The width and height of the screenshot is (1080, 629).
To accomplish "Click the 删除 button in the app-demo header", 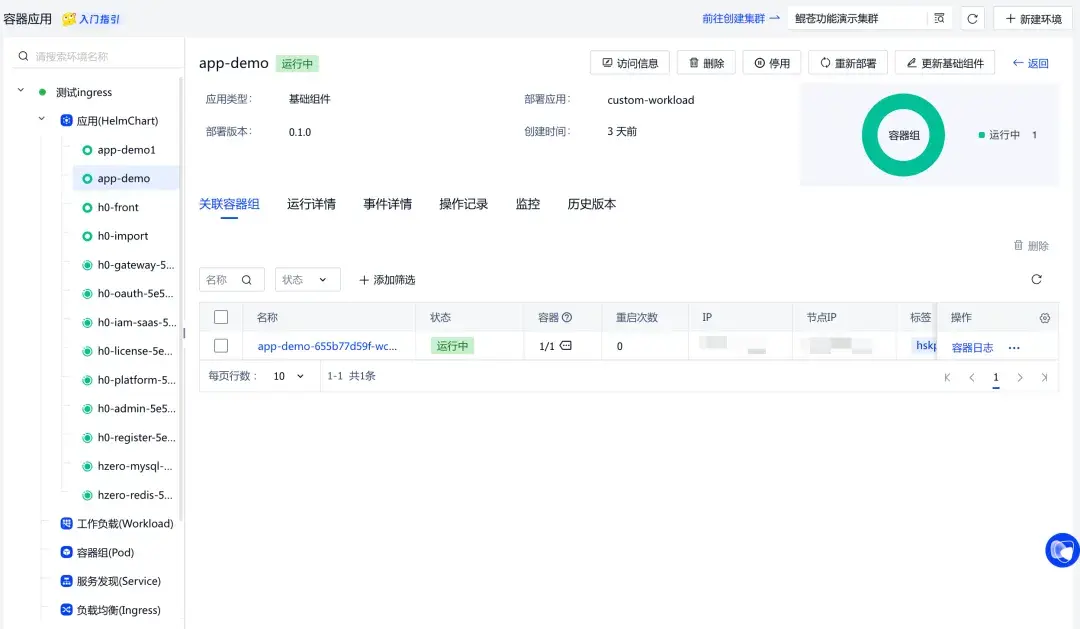I will [x=706, y=63].
